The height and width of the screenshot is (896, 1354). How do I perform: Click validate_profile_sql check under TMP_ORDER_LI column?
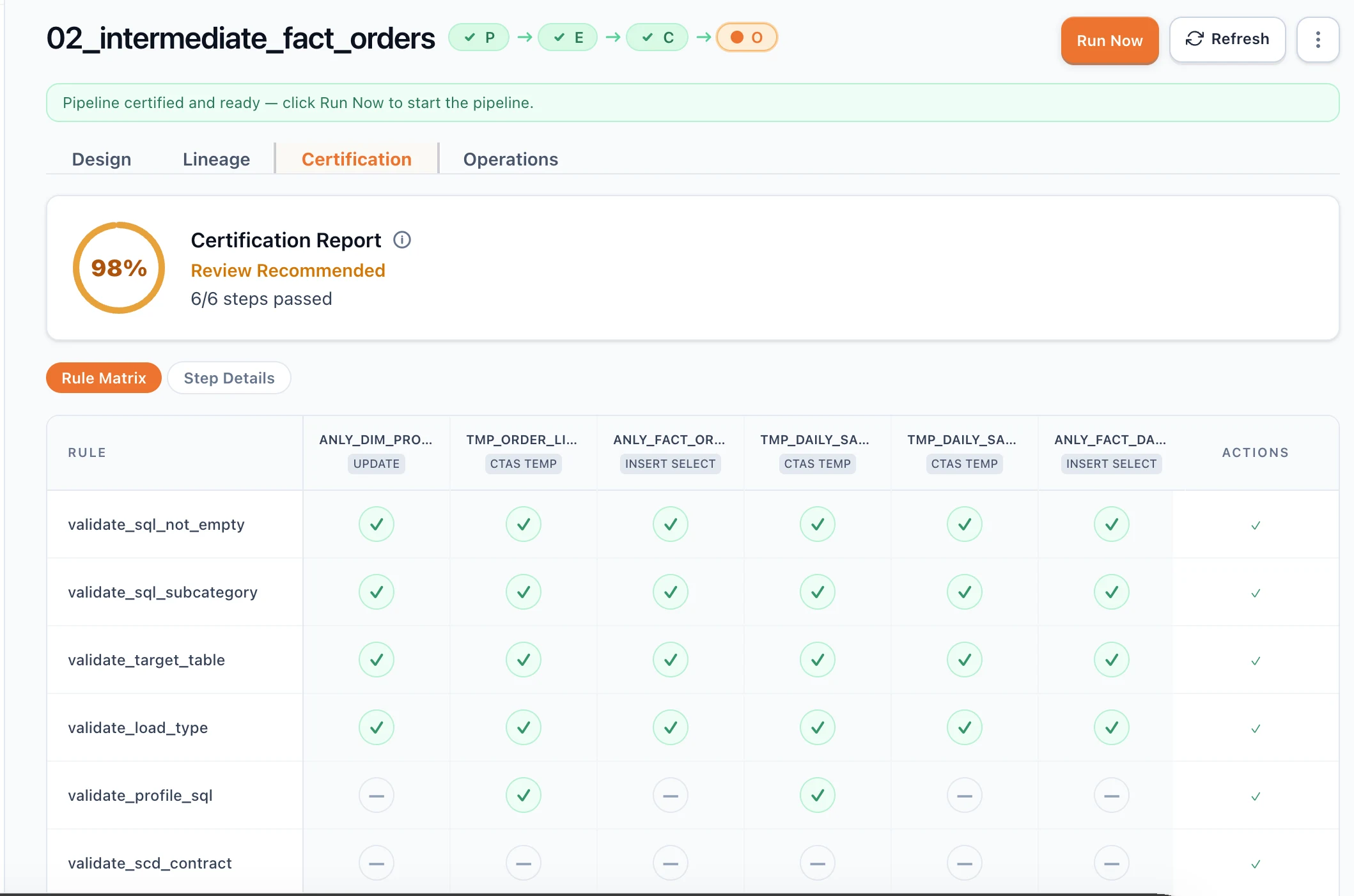click(524, 796)
